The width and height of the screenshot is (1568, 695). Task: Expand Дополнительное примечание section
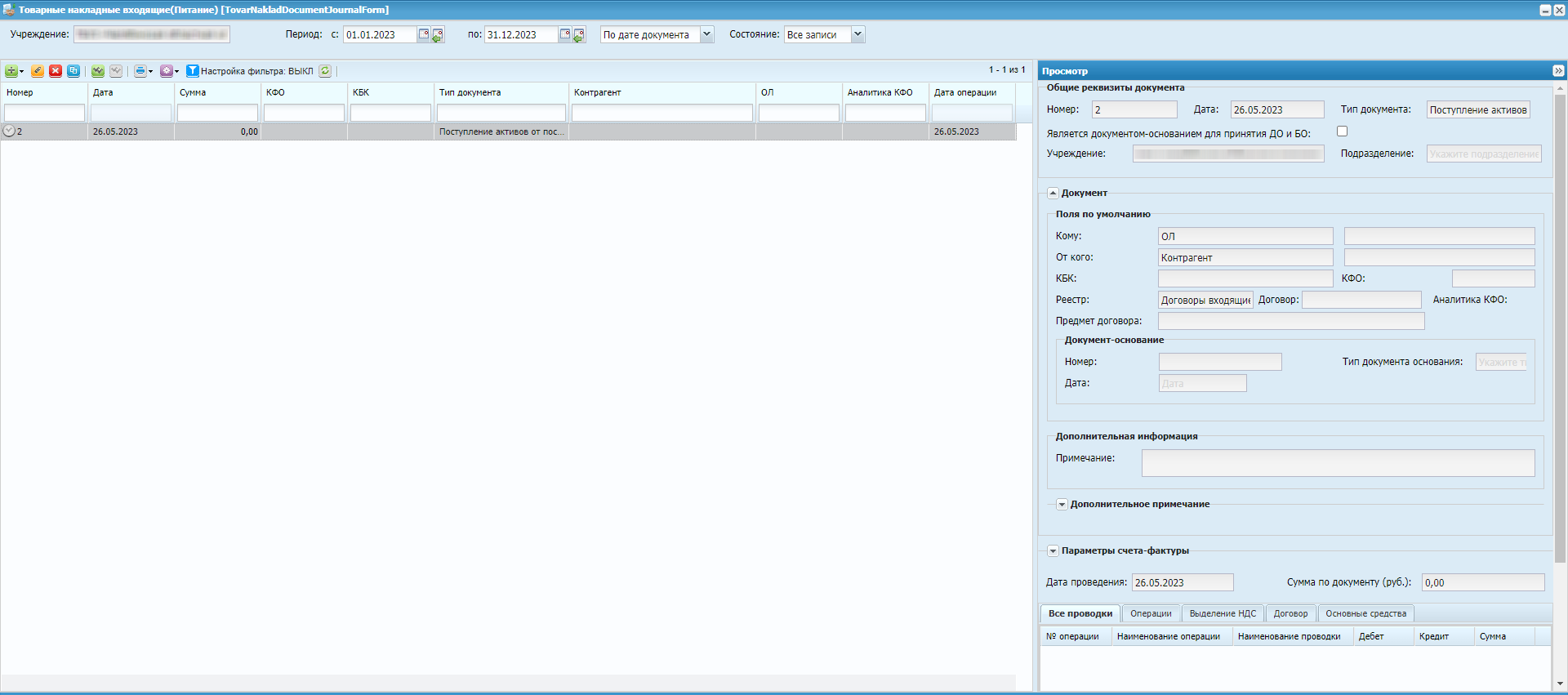pos(1062,505)
